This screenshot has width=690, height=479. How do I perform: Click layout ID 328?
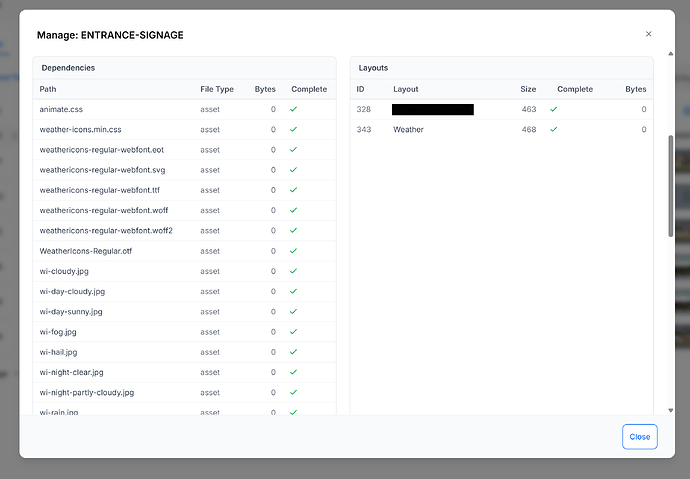pyautogui.click(x=363, y=109)
